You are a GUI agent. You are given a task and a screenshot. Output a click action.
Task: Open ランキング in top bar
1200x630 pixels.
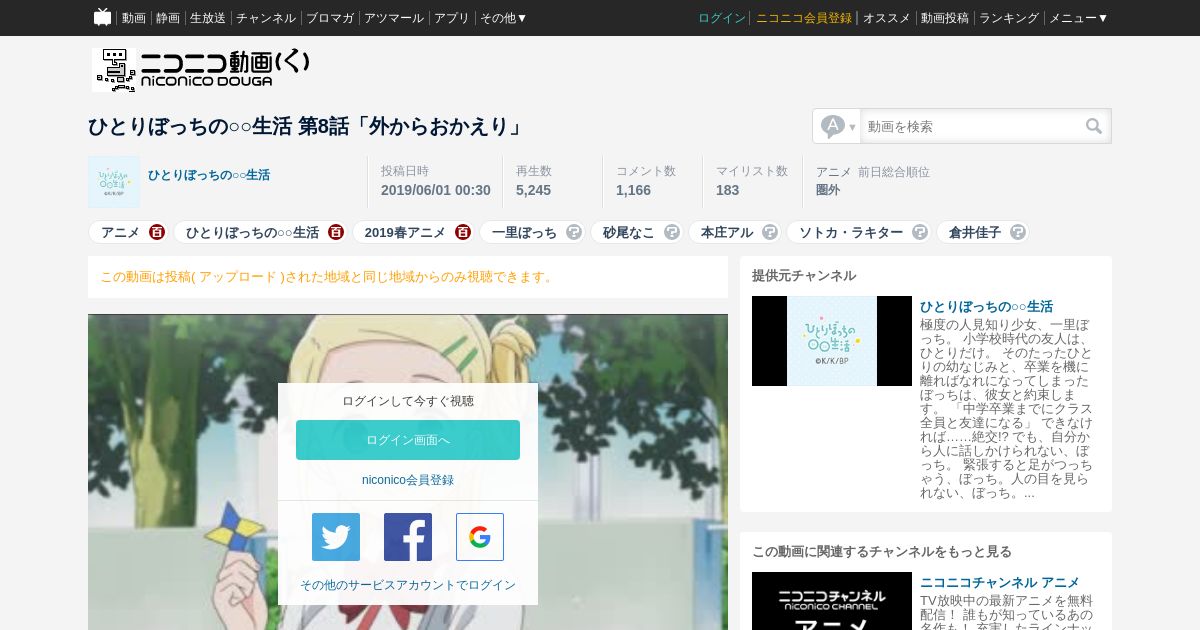1009,18
